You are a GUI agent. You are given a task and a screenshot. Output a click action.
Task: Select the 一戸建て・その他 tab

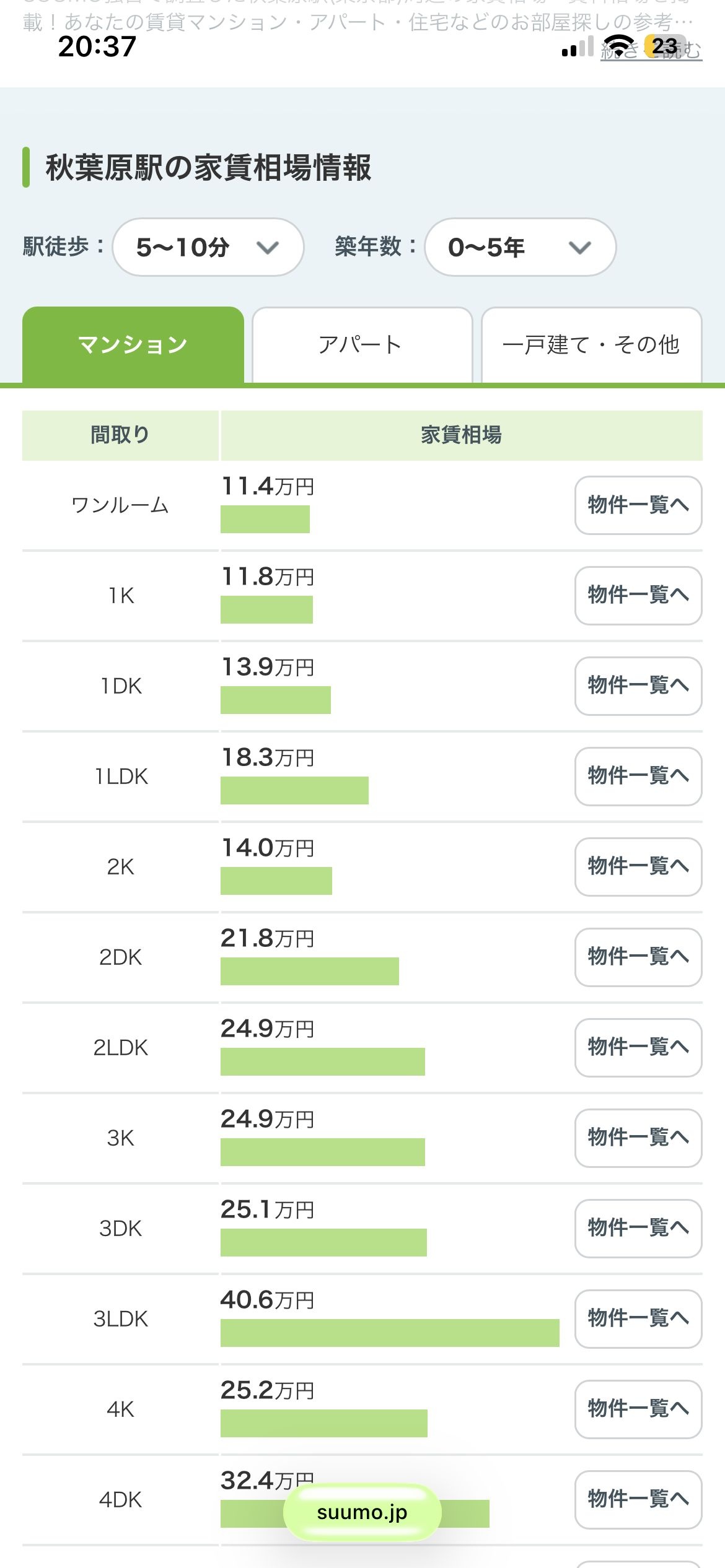591,344
